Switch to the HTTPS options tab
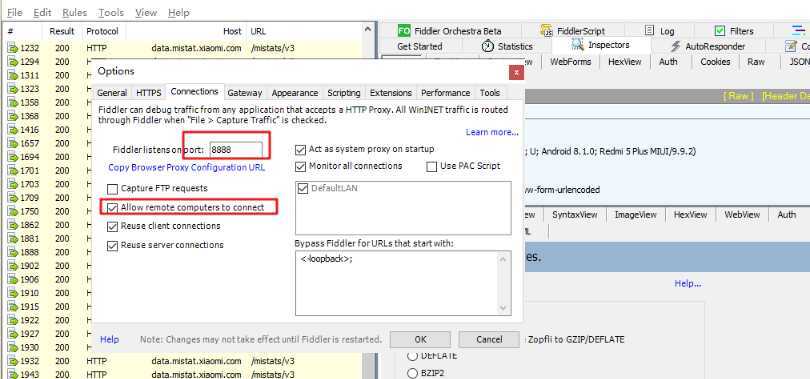The image size is (810, 379). click(149, 93)
